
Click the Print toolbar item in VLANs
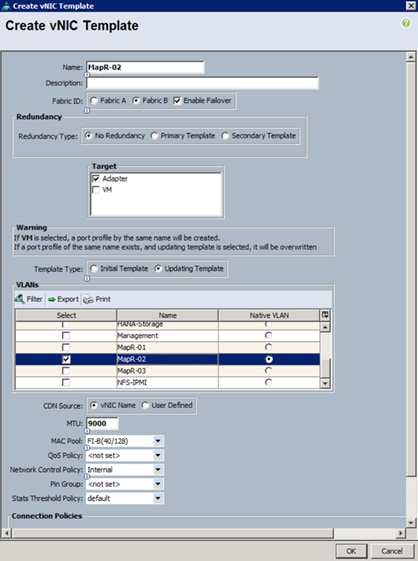pos(97,299)
